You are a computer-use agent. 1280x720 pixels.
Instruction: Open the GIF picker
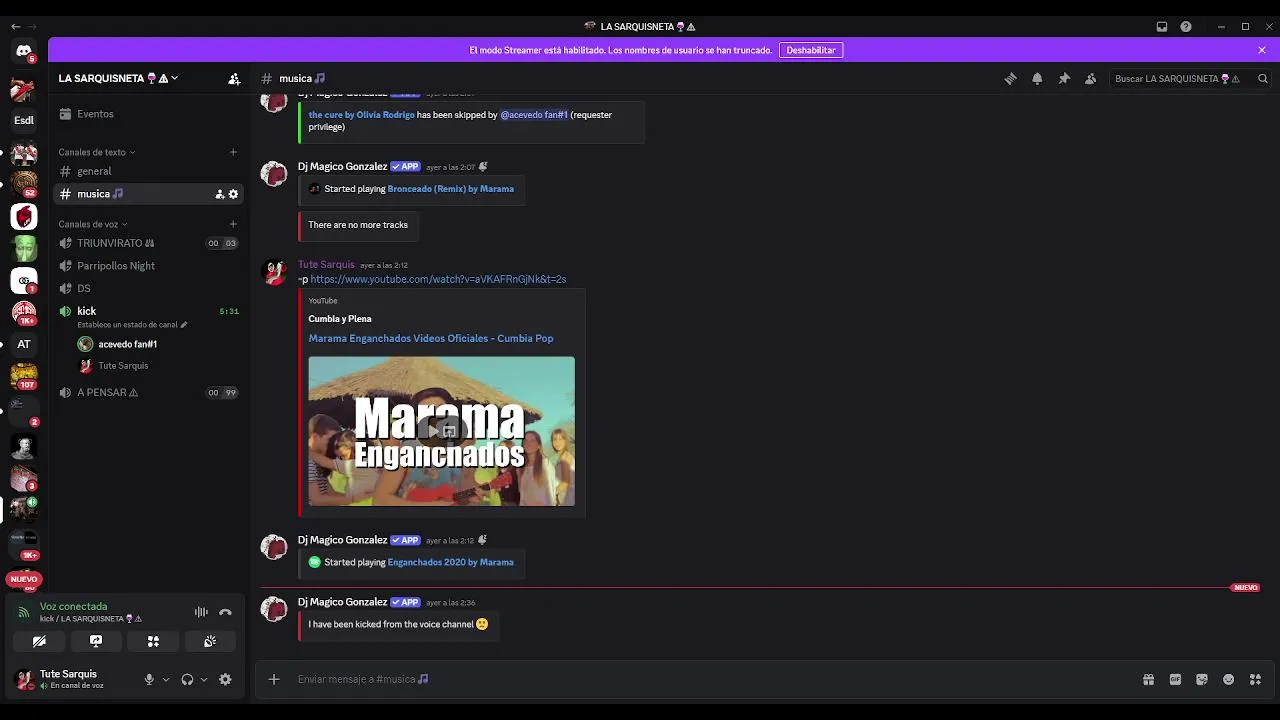point(1175,680)
